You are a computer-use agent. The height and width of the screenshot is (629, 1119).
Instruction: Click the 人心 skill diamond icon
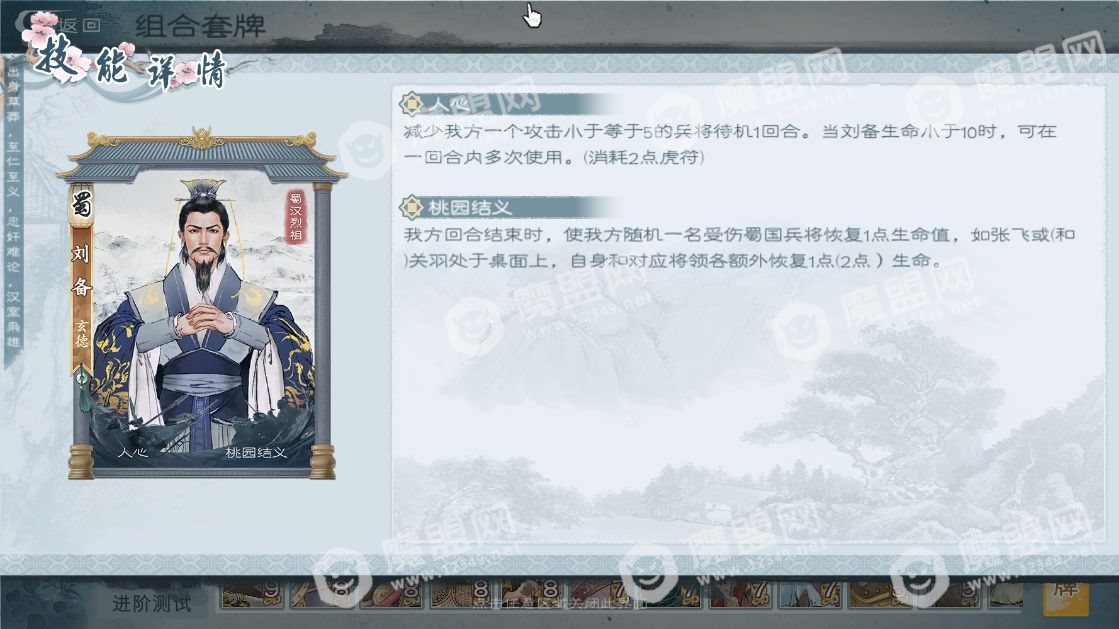411,104
